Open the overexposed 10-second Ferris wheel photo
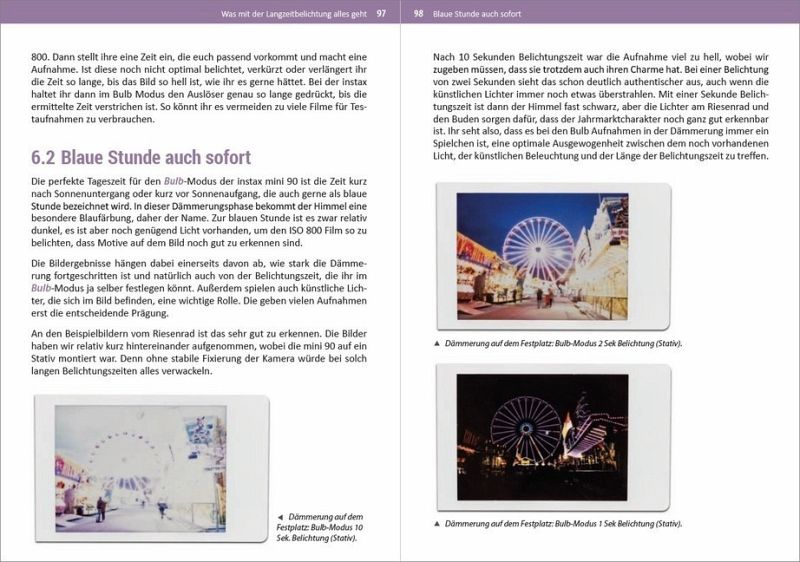This screenshot has height=562, width=800. 141,467
